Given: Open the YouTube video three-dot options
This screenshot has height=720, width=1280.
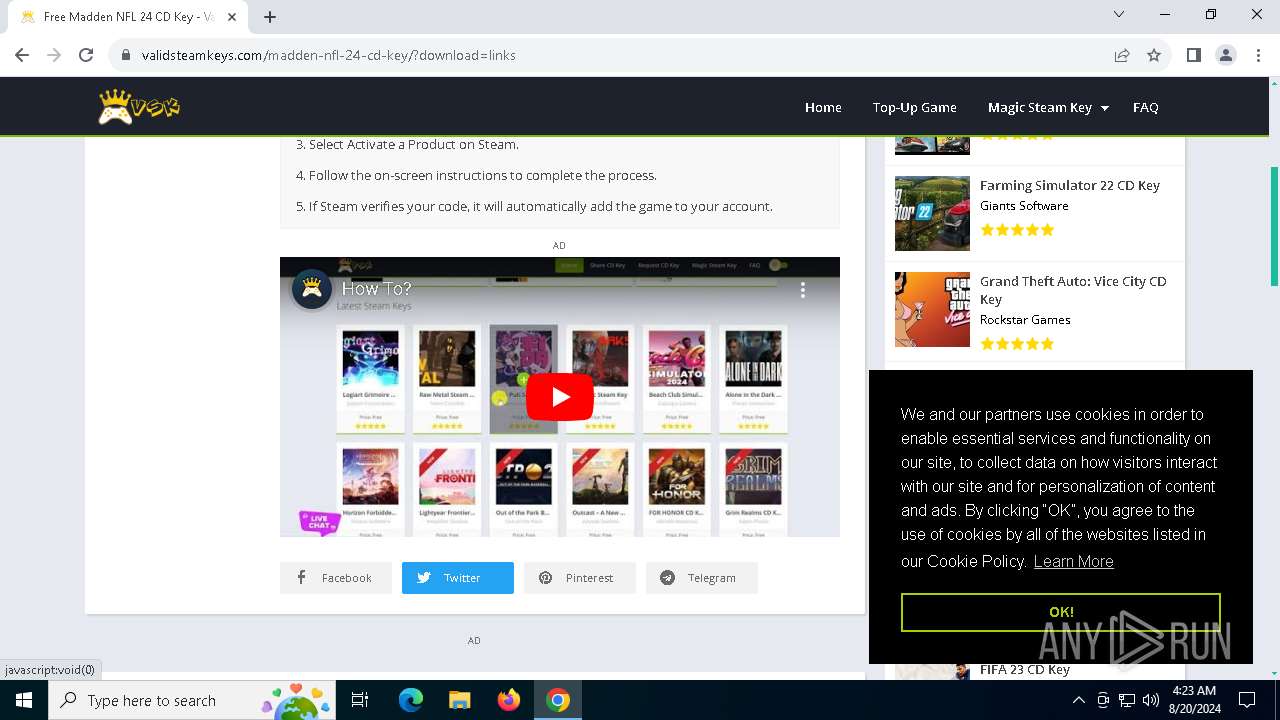Looking at the screenshot, I should coord(802,290).
